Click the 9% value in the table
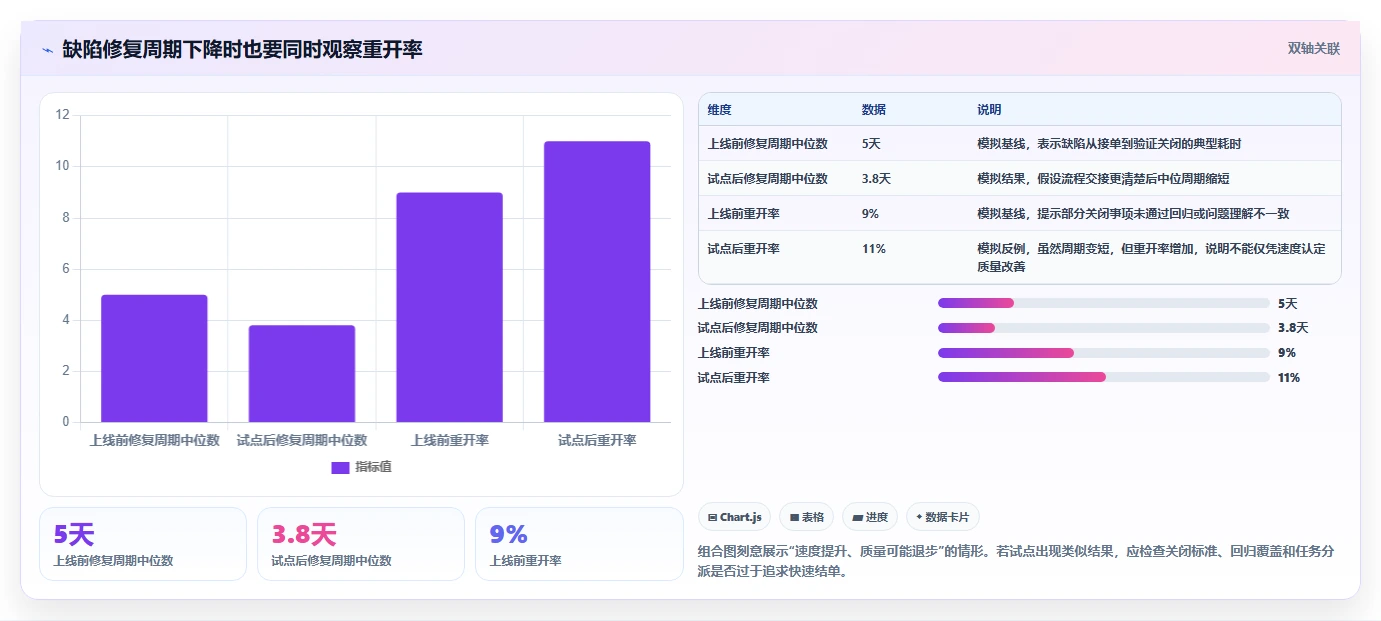This screenshot has width=1381, height=621. (870, 214)
